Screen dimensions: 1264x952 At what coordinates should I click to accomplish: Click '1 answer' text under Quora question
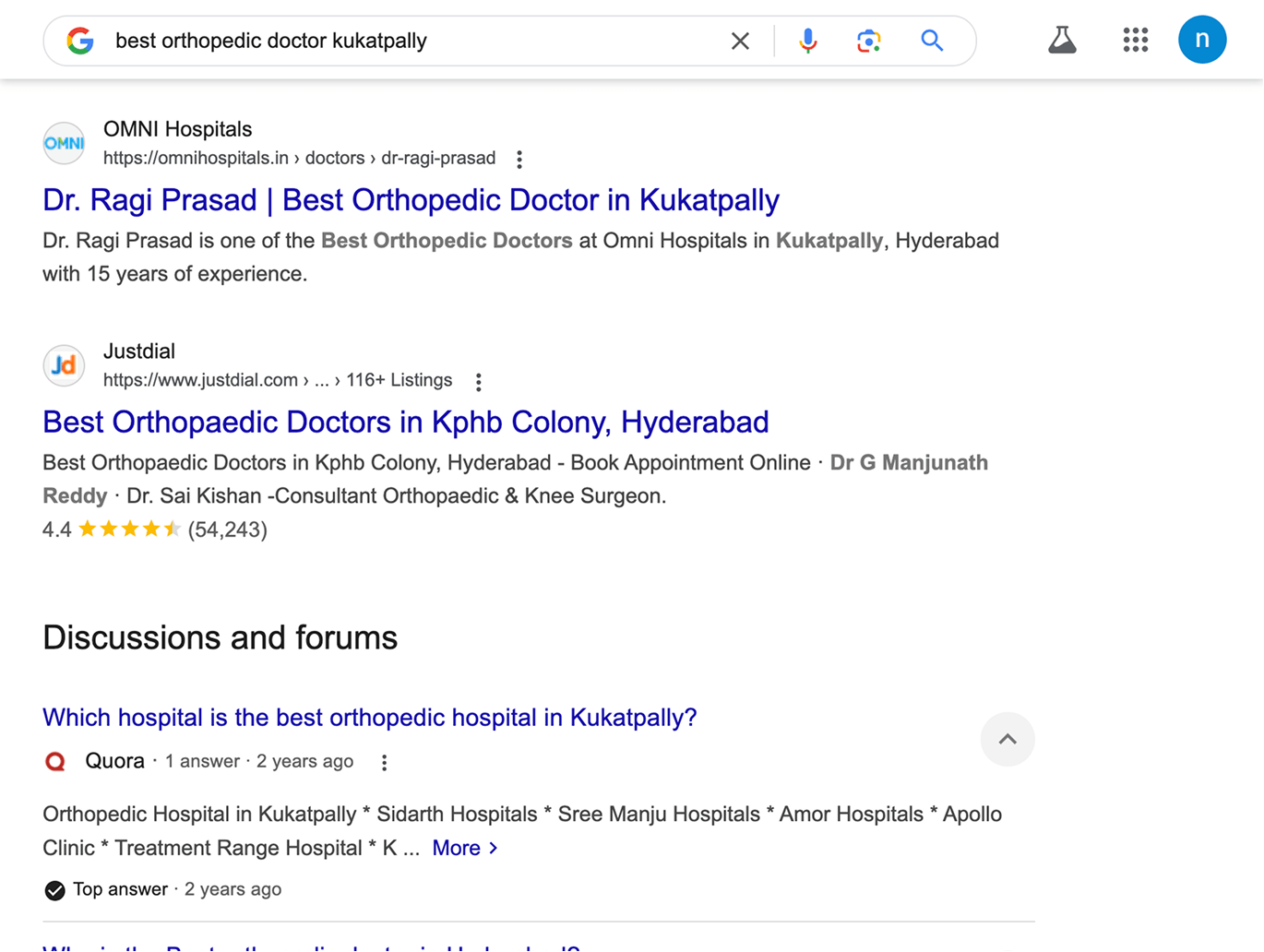202,761
